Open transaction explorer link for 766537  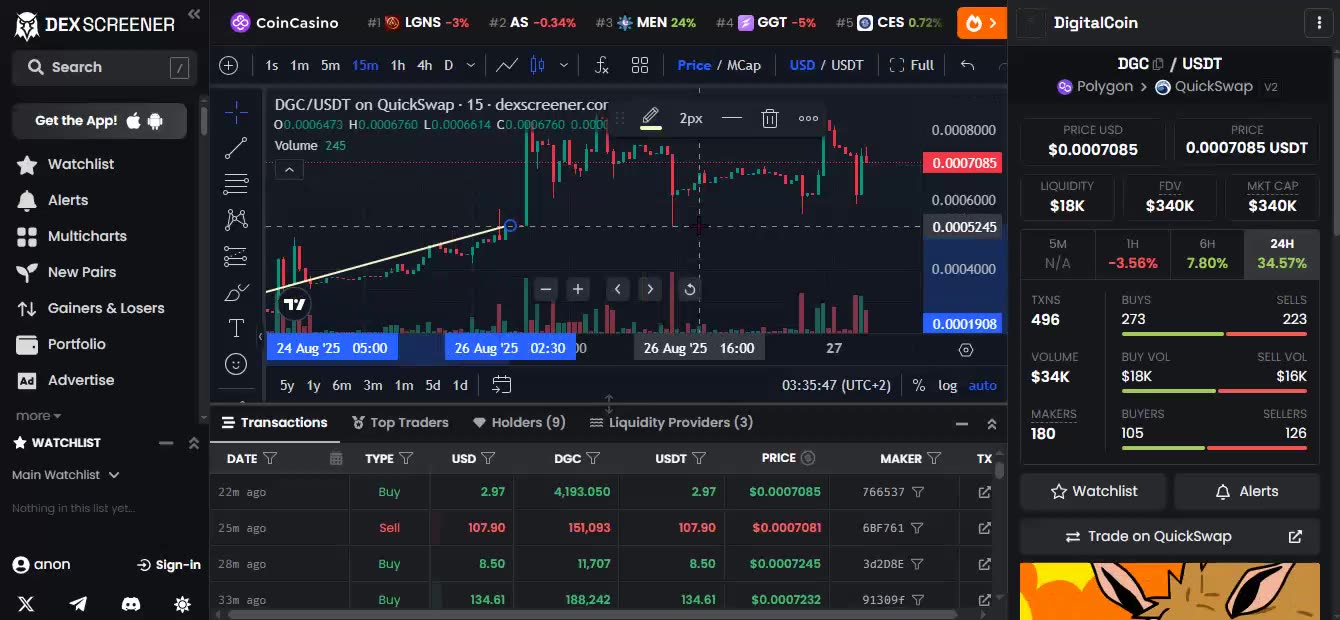point(984,492)
